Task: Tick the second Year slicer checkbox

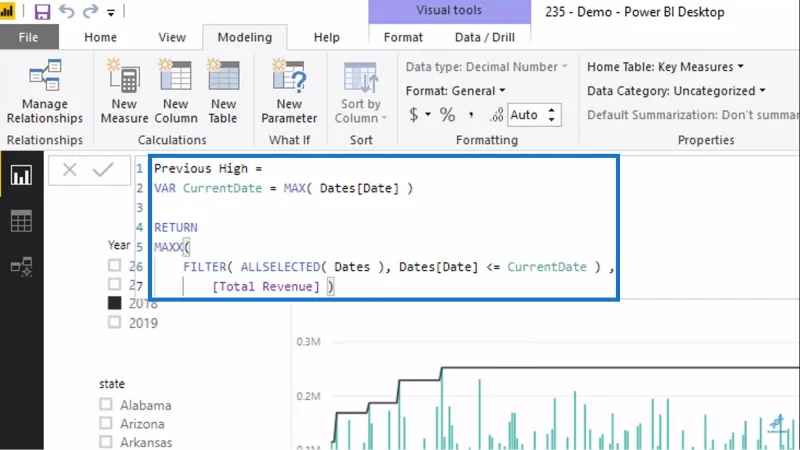Action: 114,284
